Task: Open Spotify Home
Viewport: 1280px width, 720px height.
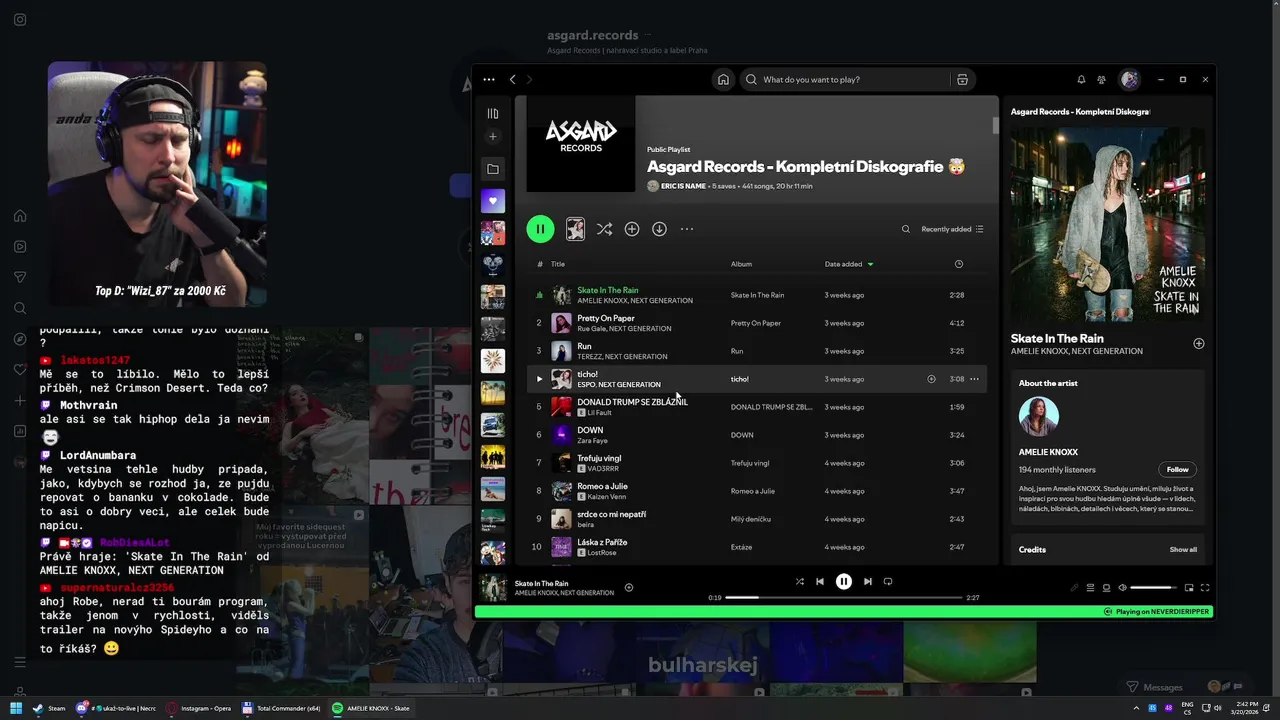Action: coord(723,79)
